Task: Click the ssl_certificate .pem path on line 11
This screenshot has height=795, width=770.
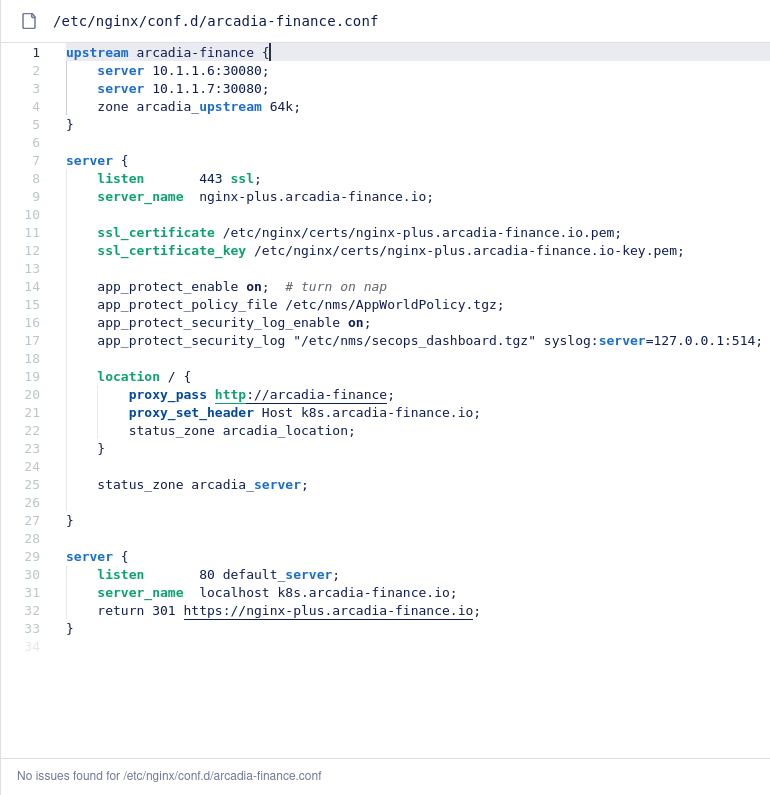Action: point(422,233)
